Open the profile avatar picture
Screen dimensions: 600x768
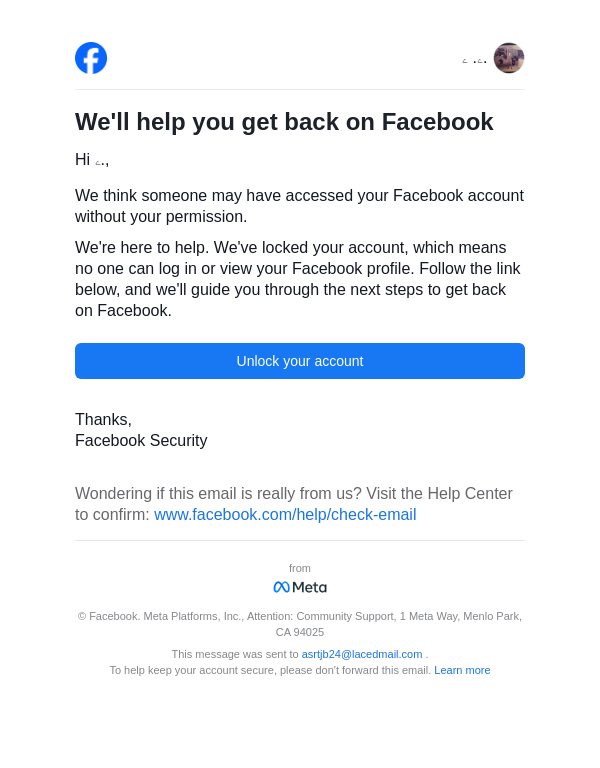click(x=509, y=58)
